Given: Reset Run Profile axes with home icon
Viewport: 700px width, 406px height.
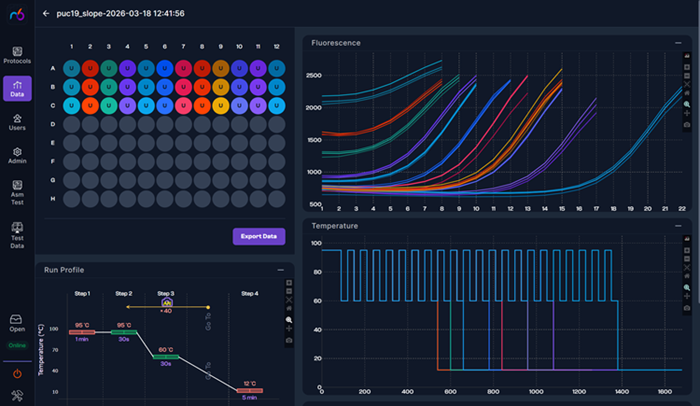Looking at the screenshot, I should click(289, 308).
